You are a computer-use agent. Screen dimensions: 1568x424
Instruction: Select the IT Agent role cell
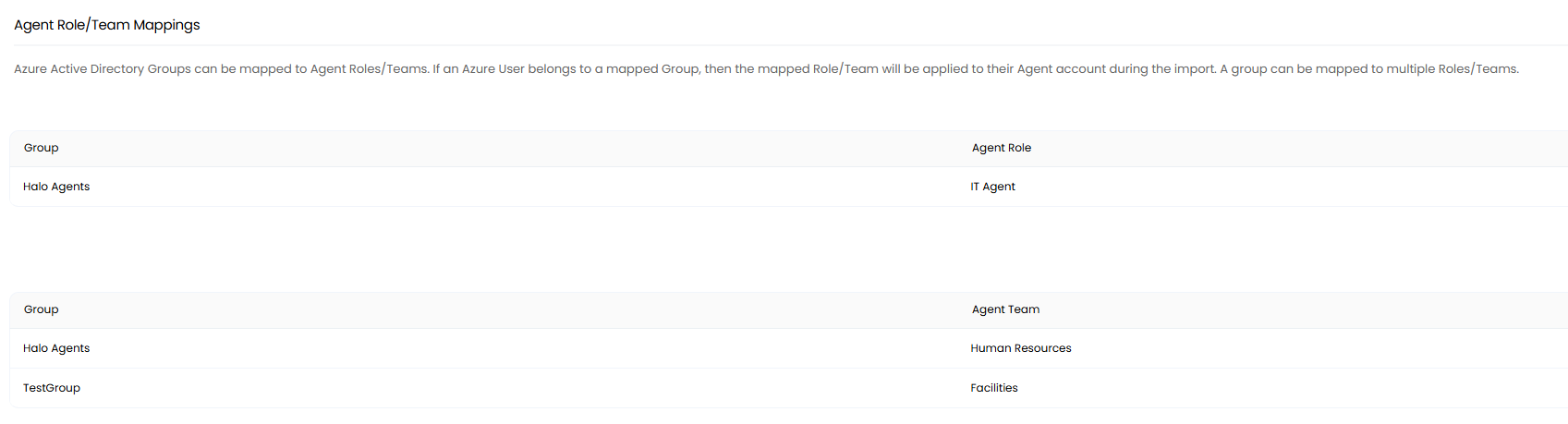[x=993, y=187]
